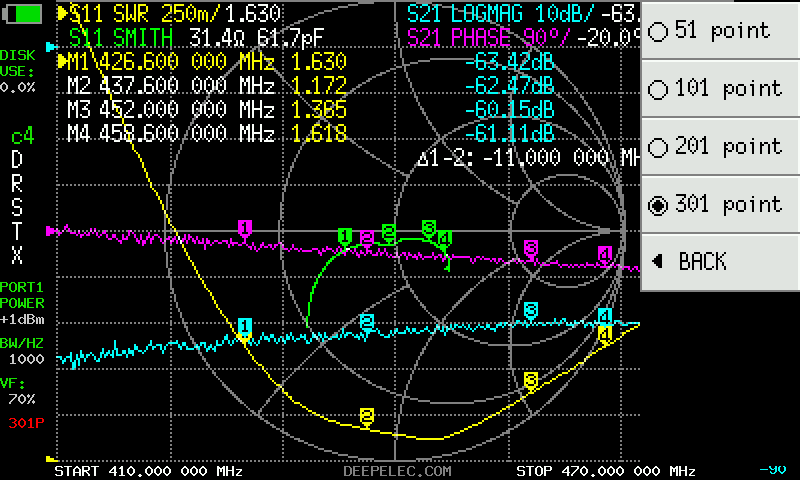Click the yellow reference arrow at bottom left
The image size is (800, 480).
(x=51, y=459)
